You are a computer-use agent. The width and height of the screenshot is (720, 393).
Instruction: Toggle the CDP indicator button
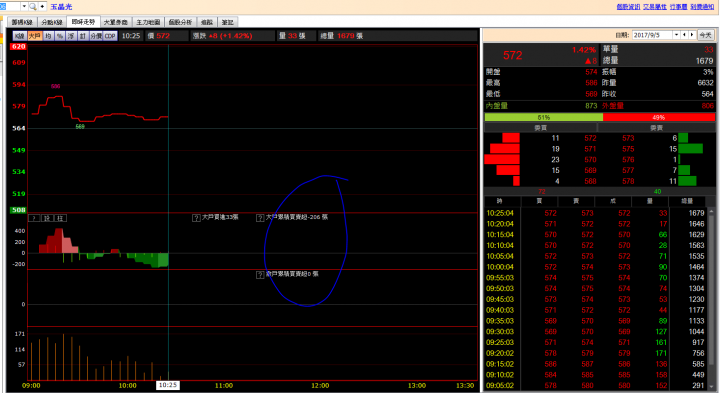point(110,36)
